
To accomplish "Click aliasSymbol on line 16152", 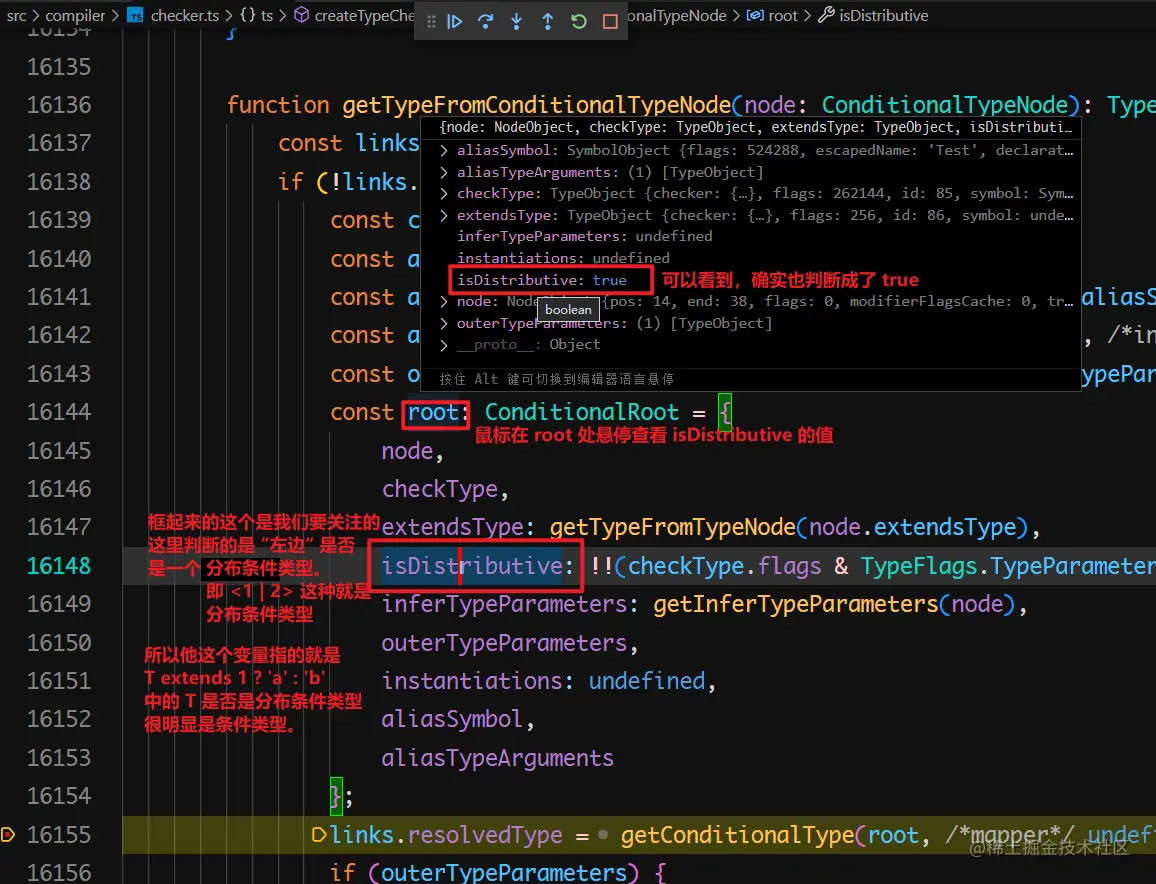I will pos(451,720).
